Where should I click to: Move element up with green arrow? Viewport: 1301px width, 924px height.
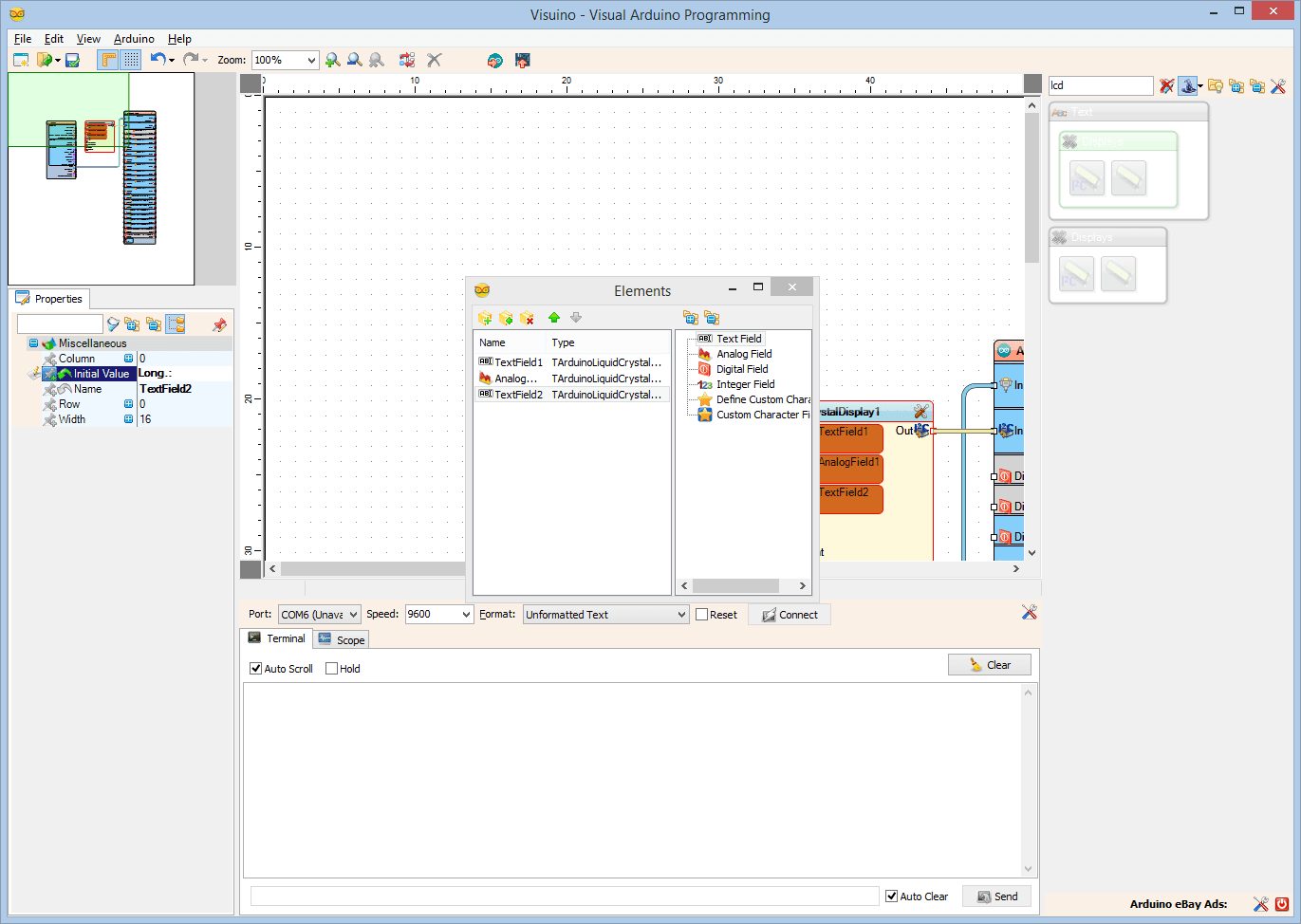click(x=555, y=318)
